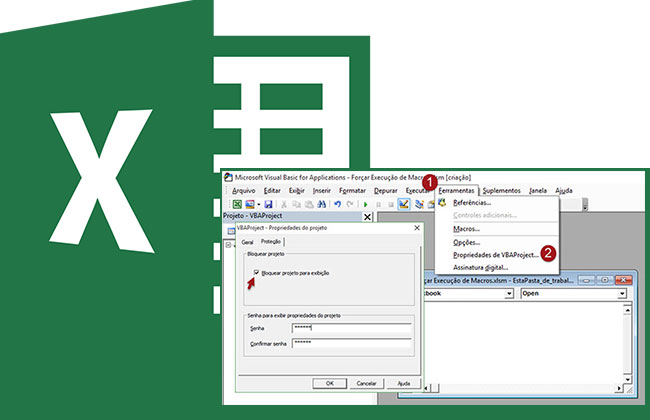650x420 pixels.
Task: Close the code window with red X
Action: tap(623, 280)
